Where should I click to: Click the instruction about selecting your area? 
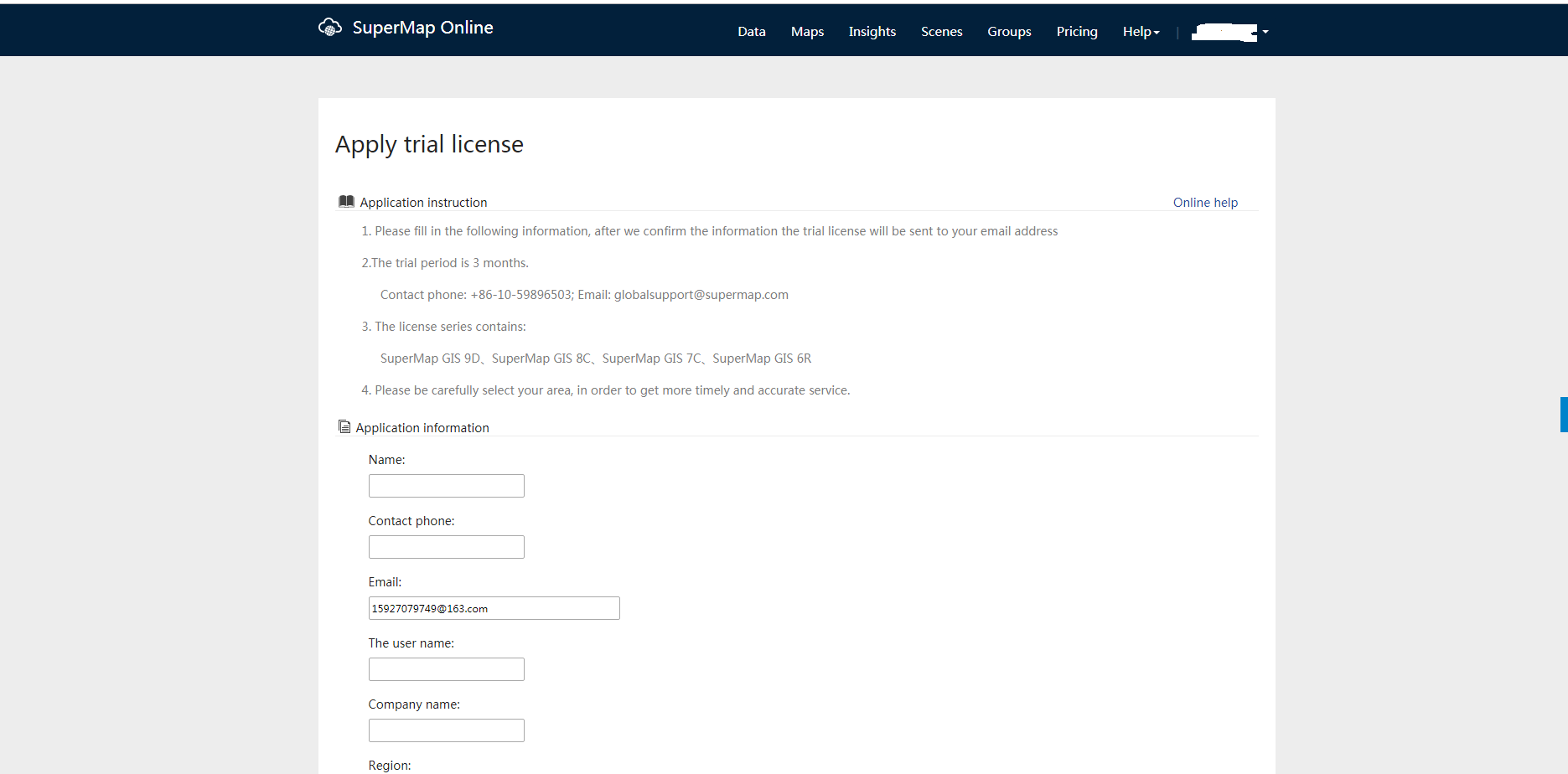[x=606, y=390]
